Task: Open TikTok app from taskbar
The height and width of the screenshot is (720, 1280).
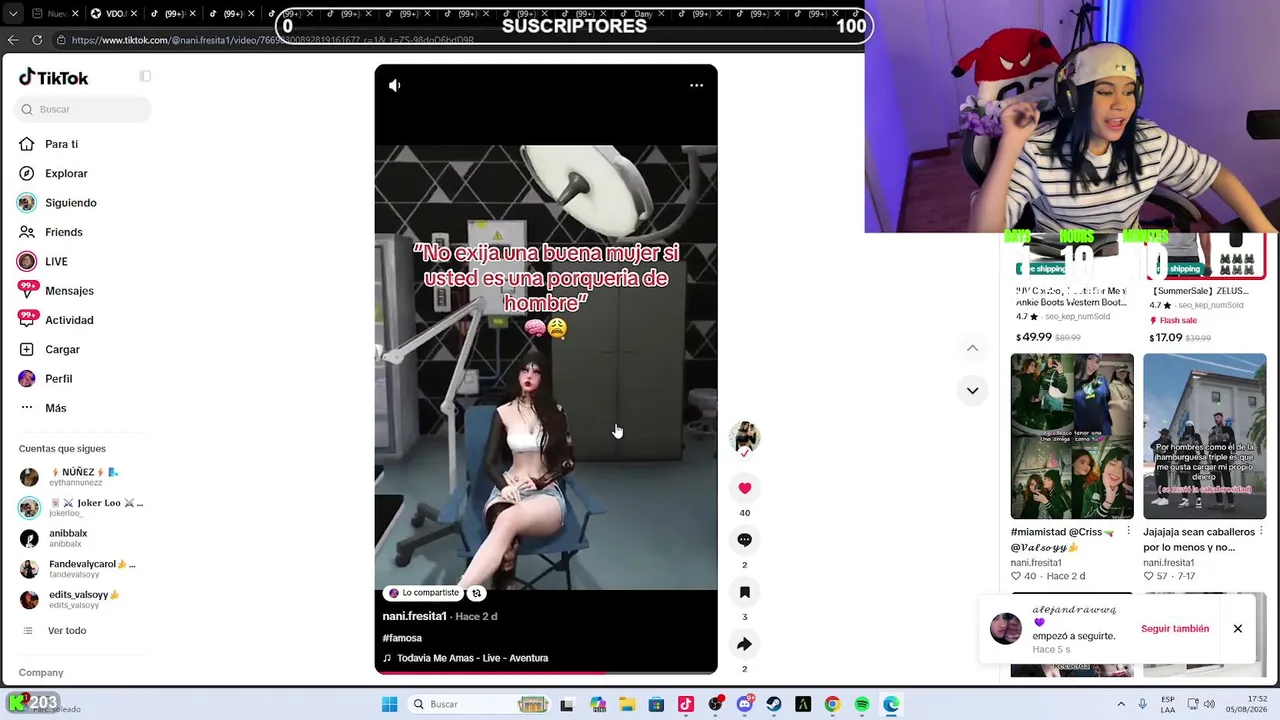Action: tap(685, 704)
